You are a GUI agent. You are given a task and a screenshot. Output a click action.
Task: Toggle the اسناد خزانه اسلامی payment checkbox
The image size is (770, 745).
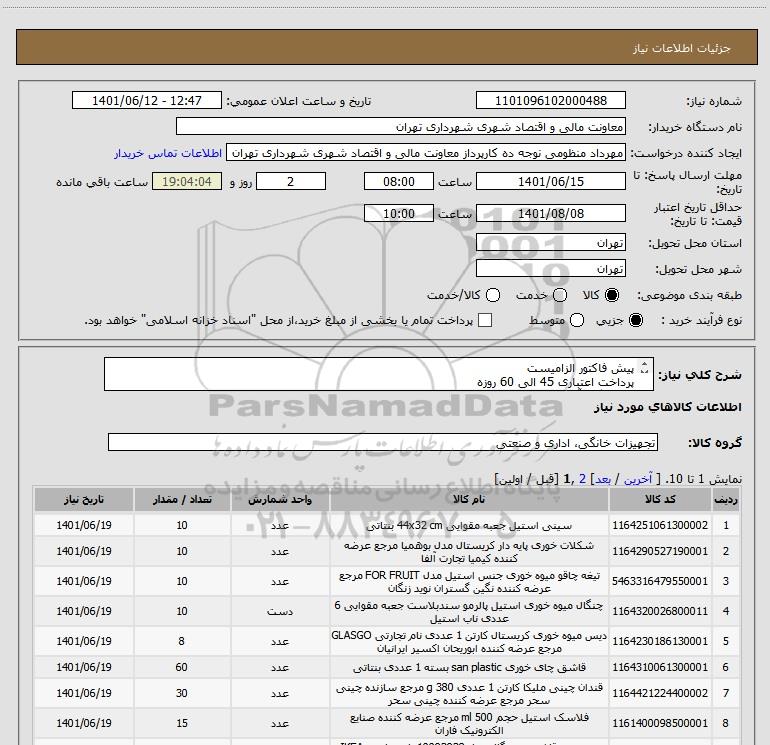tap(485, 320)
